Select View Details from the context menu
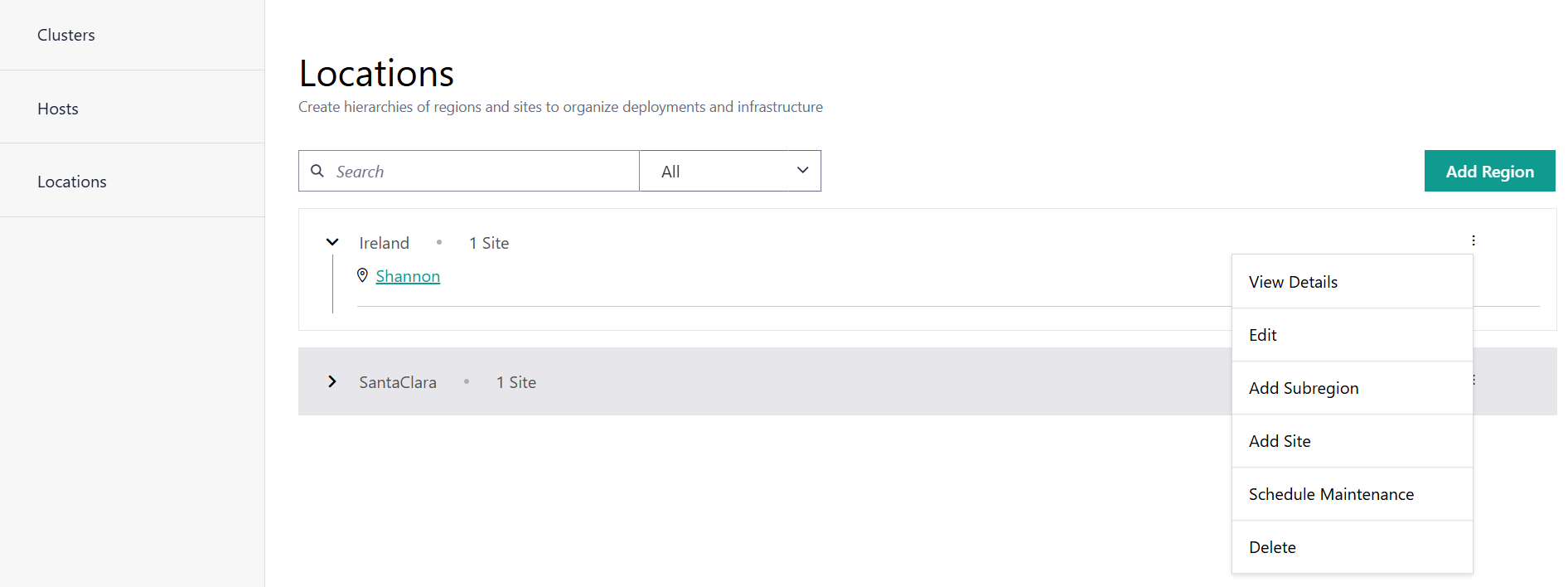The width and height of the screenshot is (1568, 587). tap(1293, 282)
